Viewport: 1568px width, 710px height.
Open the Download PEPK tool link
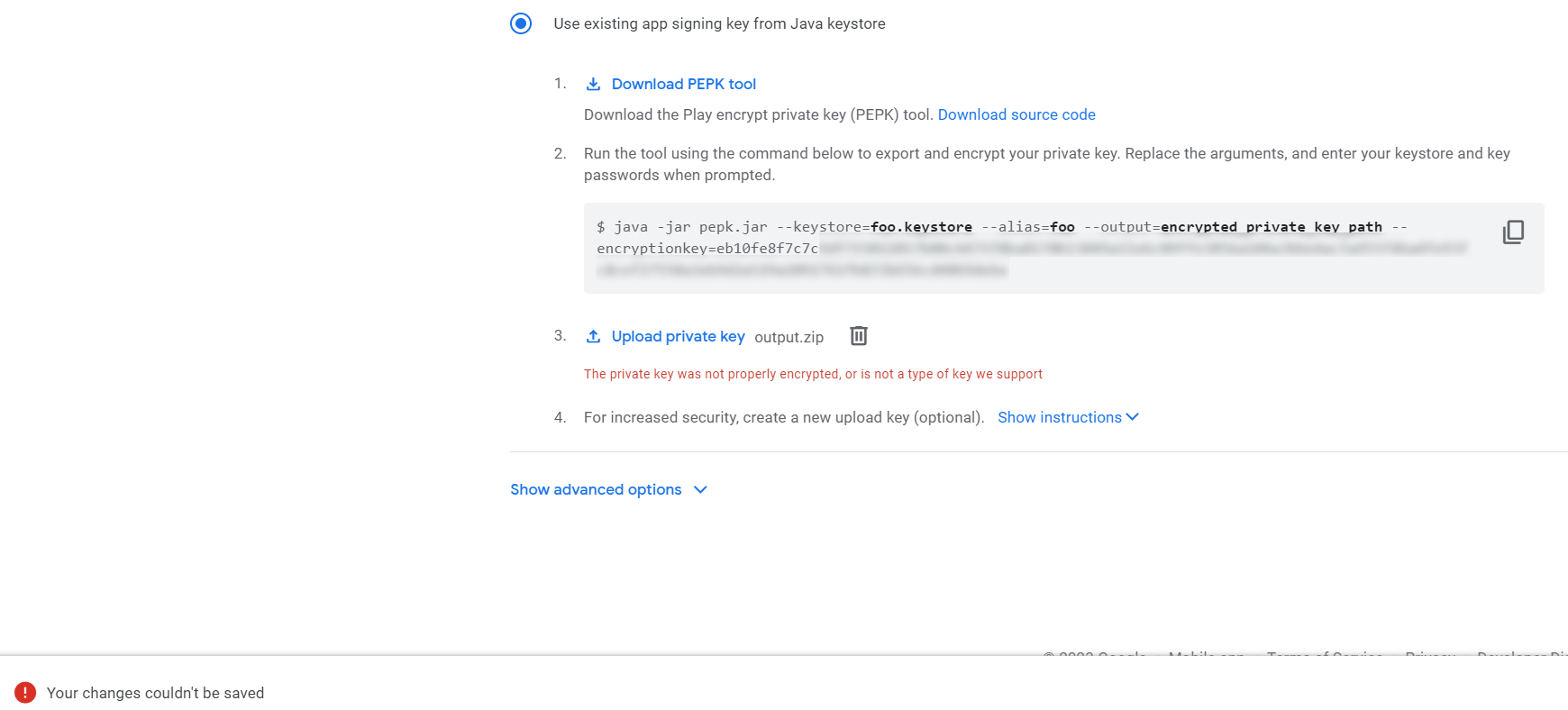pos(683,84)
